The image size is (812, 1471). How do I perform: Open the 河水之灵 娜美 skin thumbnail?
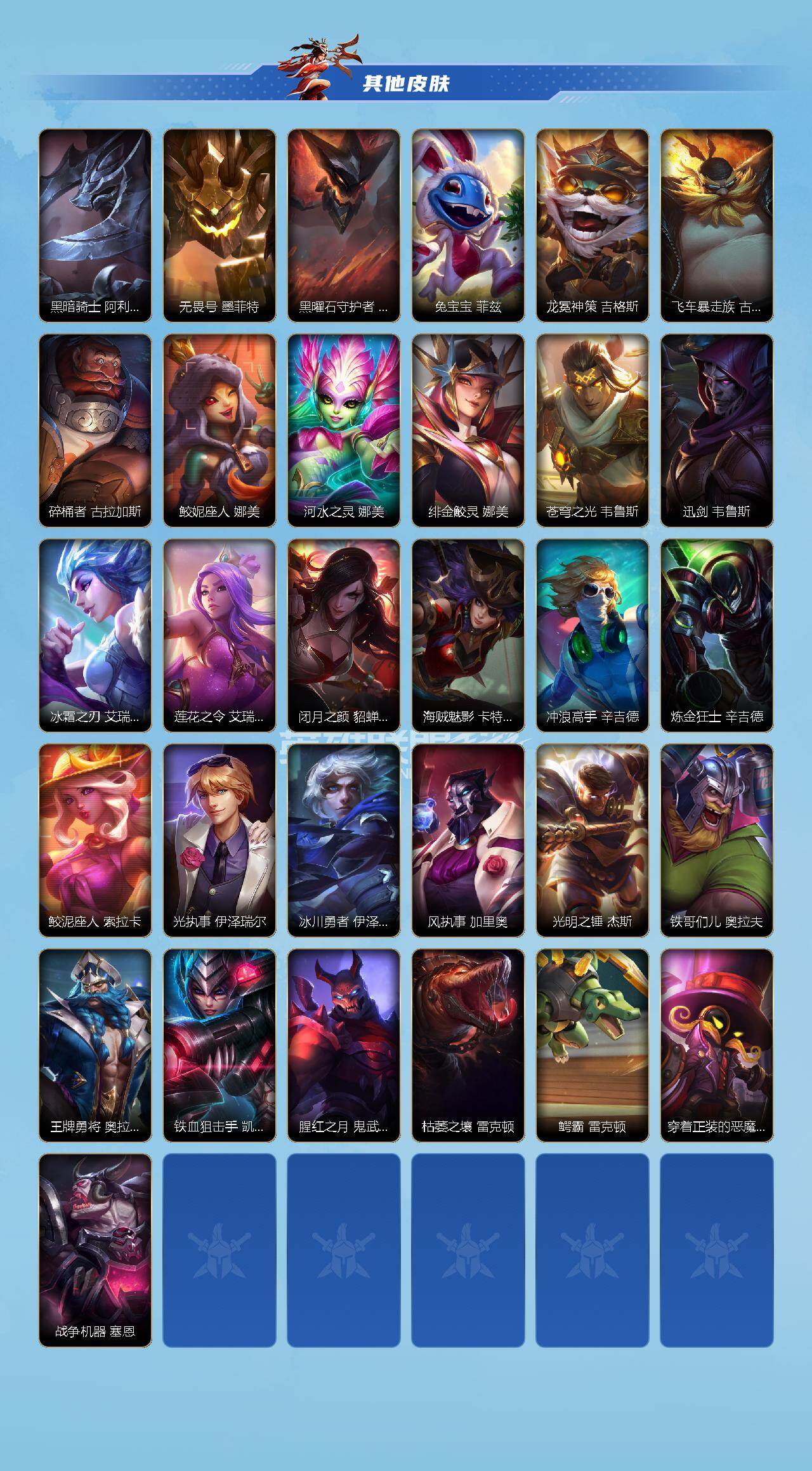click(344, 430)
